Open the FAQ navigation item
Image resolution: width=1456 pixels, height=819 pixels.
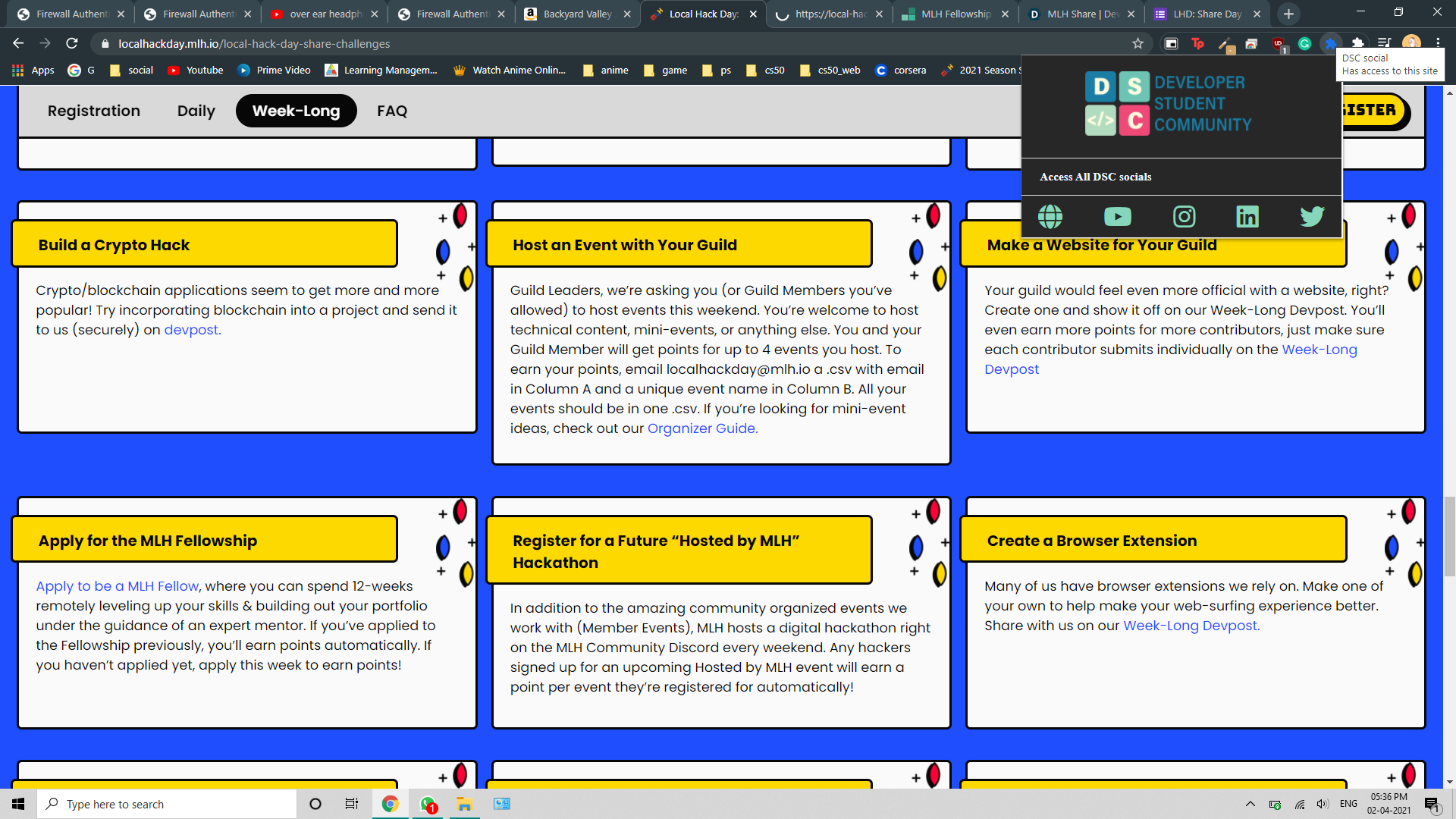pos(391,111)
